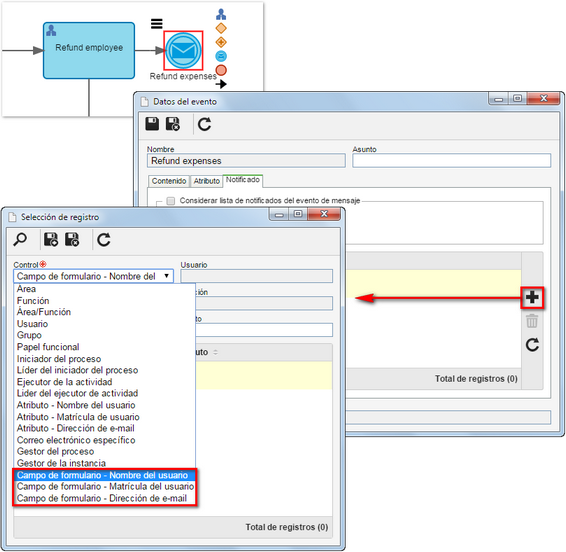This screenshot has height=552, width=566.
Task: Click the Refund expenses message event icon
Action: tap(183, 51)
